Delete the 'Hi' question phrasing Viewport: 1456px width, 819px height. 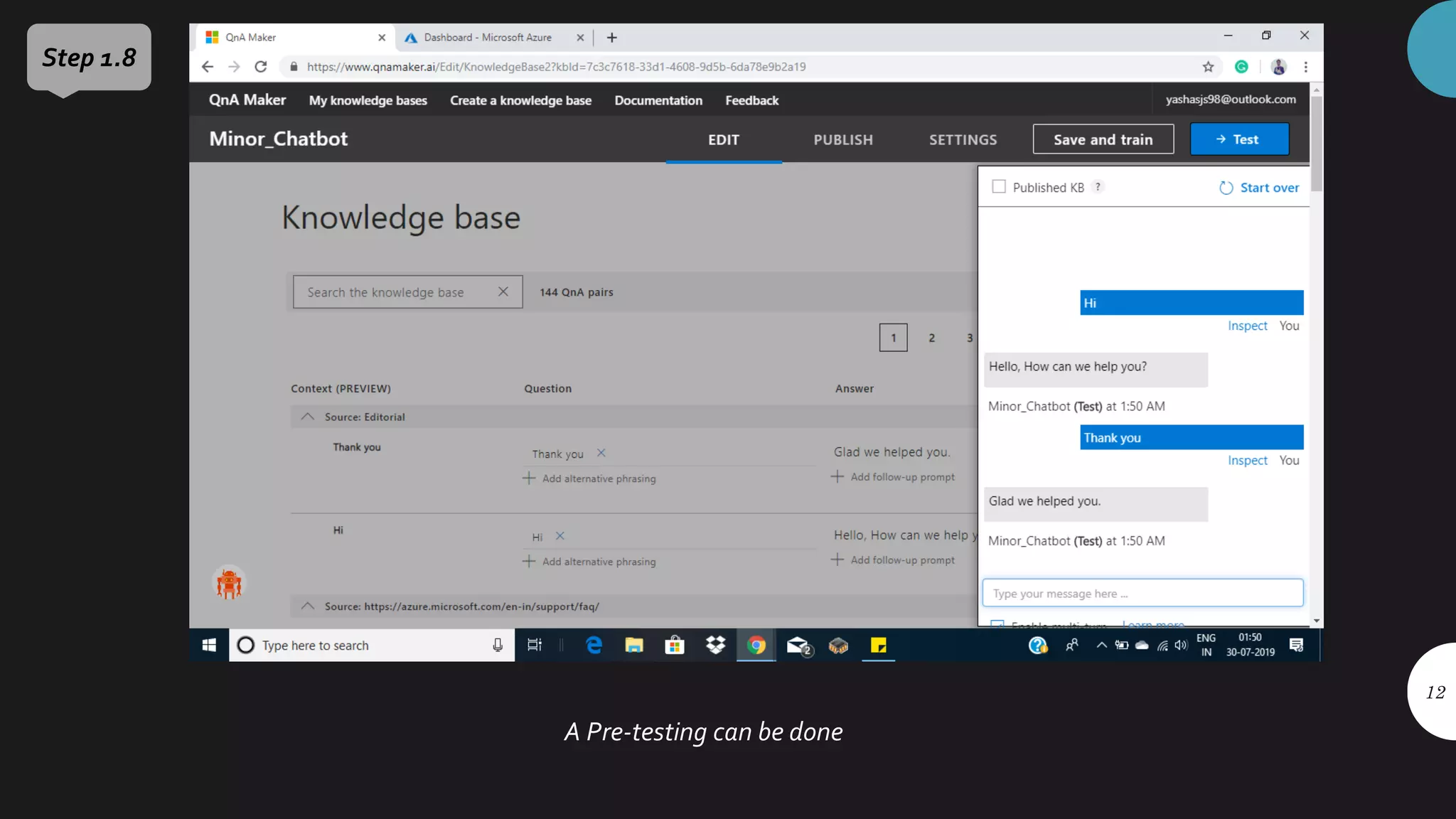point(560,536)
